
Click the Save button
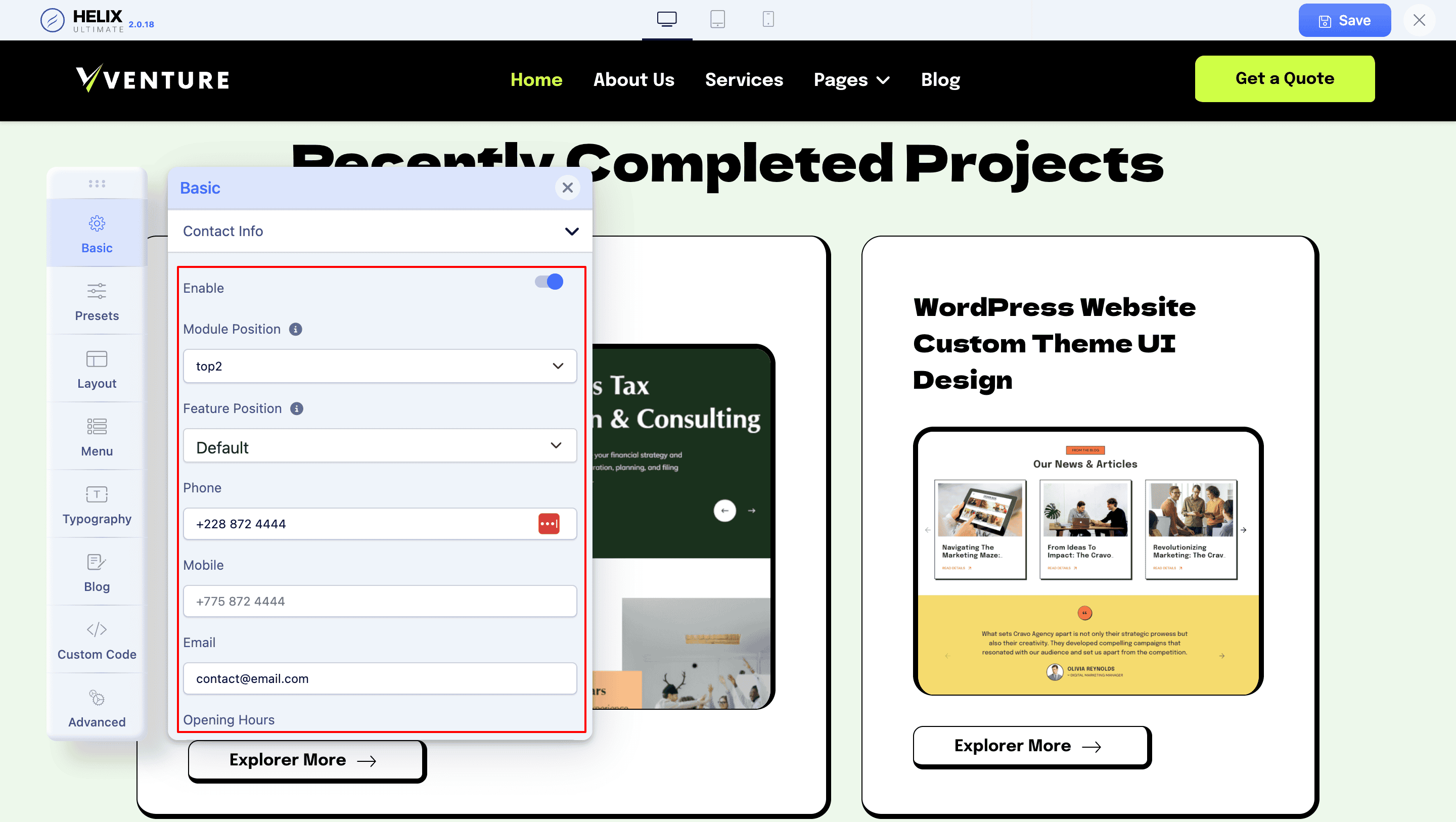(1344, 20)
